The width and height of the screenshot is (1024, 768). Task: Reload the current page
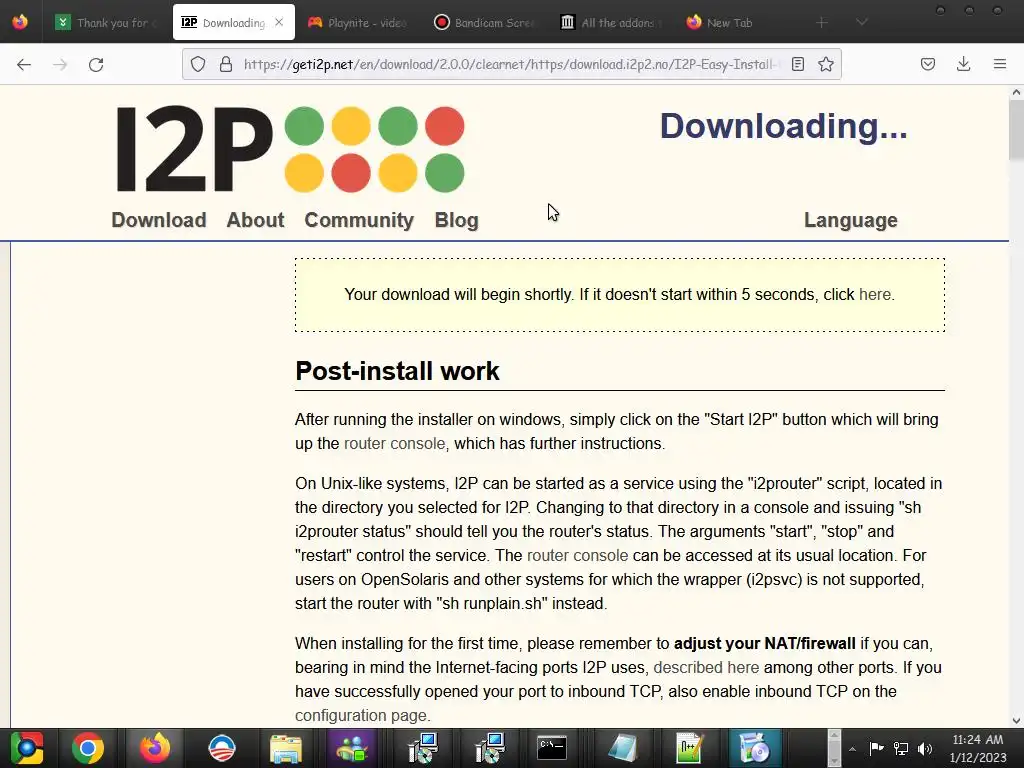coord(96,64)
